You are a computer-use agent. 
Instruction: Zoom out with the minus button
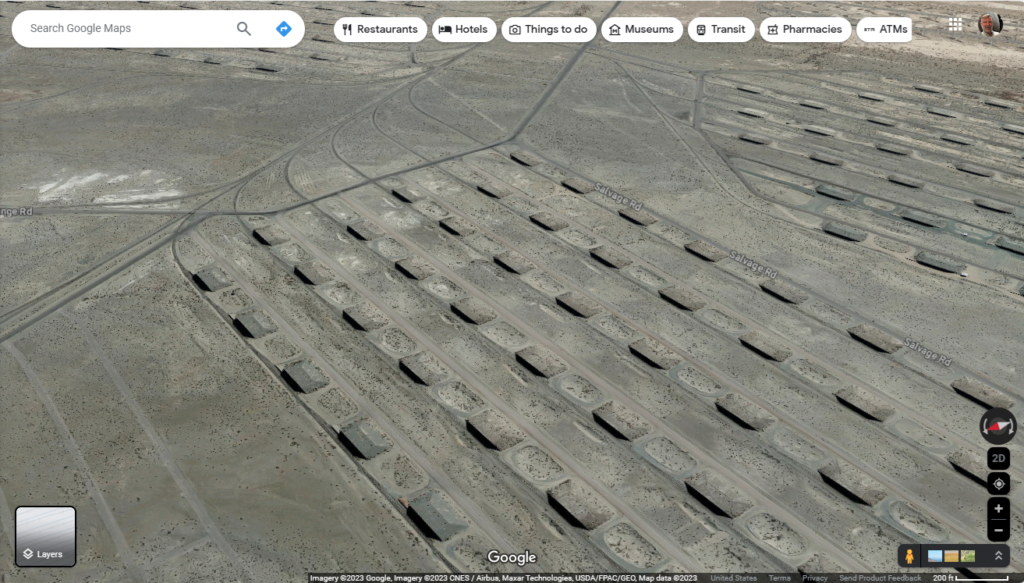(999, 530)
